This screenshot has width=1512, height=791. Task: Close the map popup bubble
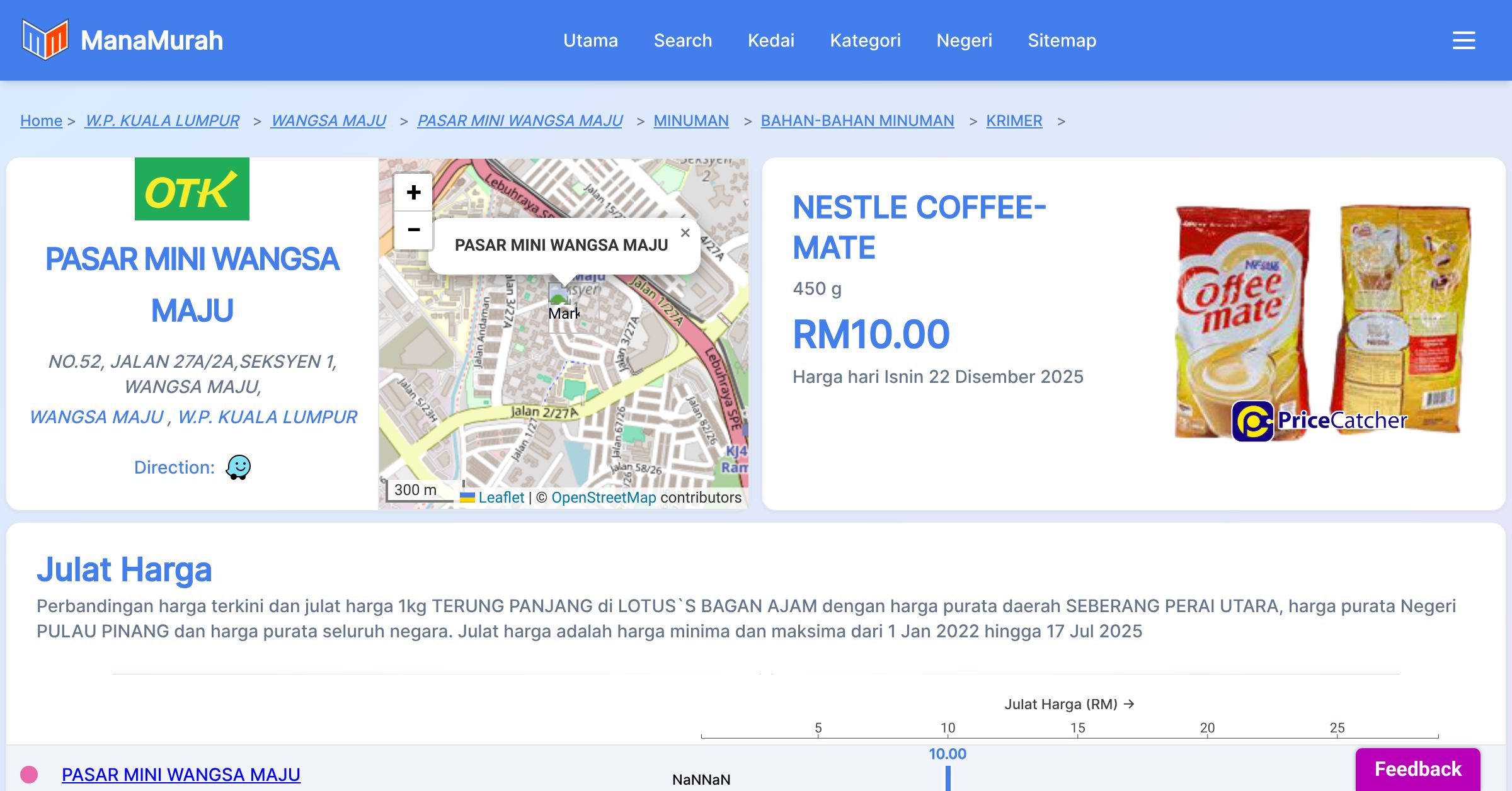pyautogui.click(x=685, y=233)
